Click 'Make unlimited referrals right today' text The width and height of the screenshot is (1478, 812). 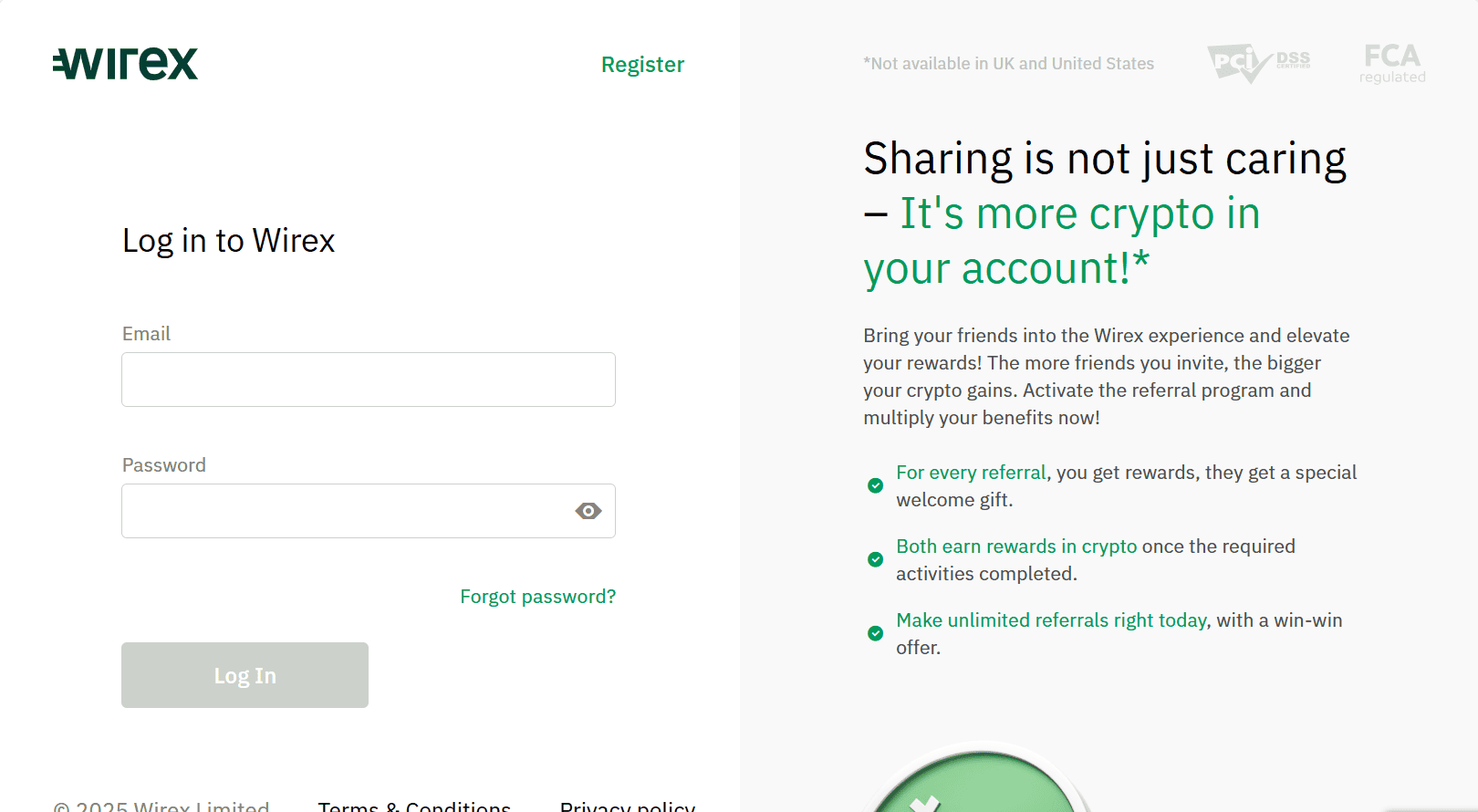pyautogui.click(x=1051, y=620)
